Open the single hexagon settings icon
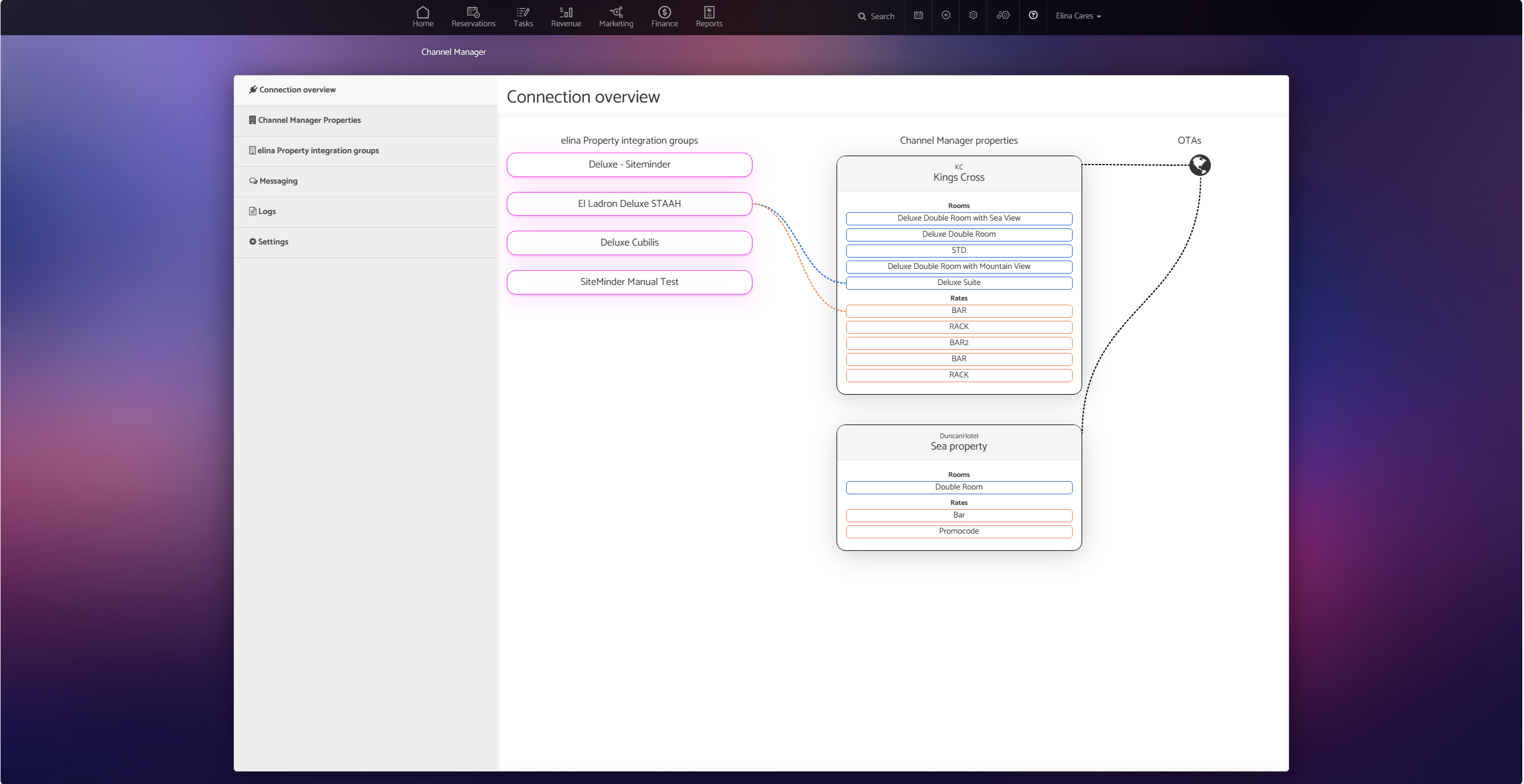1524x784 pixels. 973,16
